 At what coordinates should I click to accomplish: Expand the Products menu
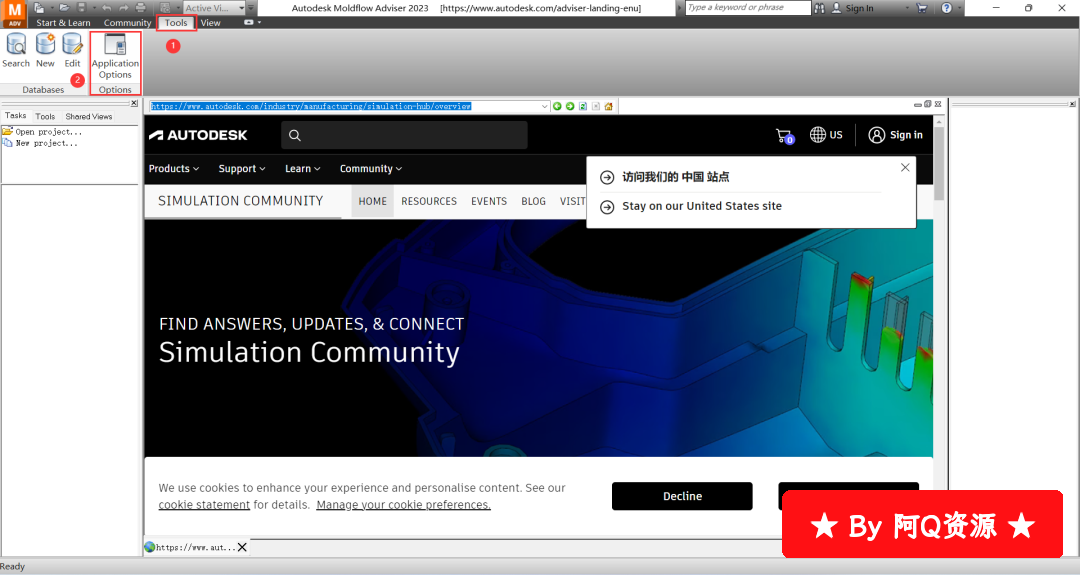(x=174, y=169)
